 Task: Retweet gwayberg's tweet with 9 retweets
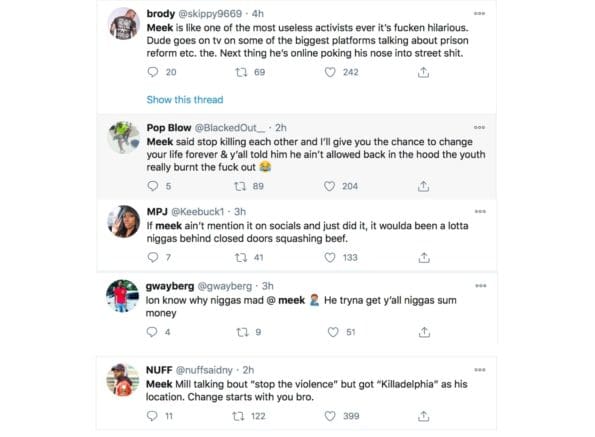click(242, 332)
